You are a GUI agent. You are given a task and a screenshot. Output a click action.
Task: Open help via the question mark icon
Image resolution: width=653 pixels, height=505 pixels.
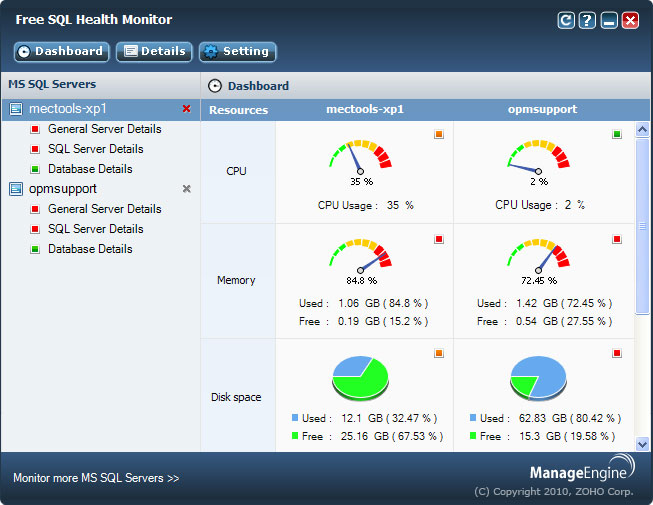587,20
